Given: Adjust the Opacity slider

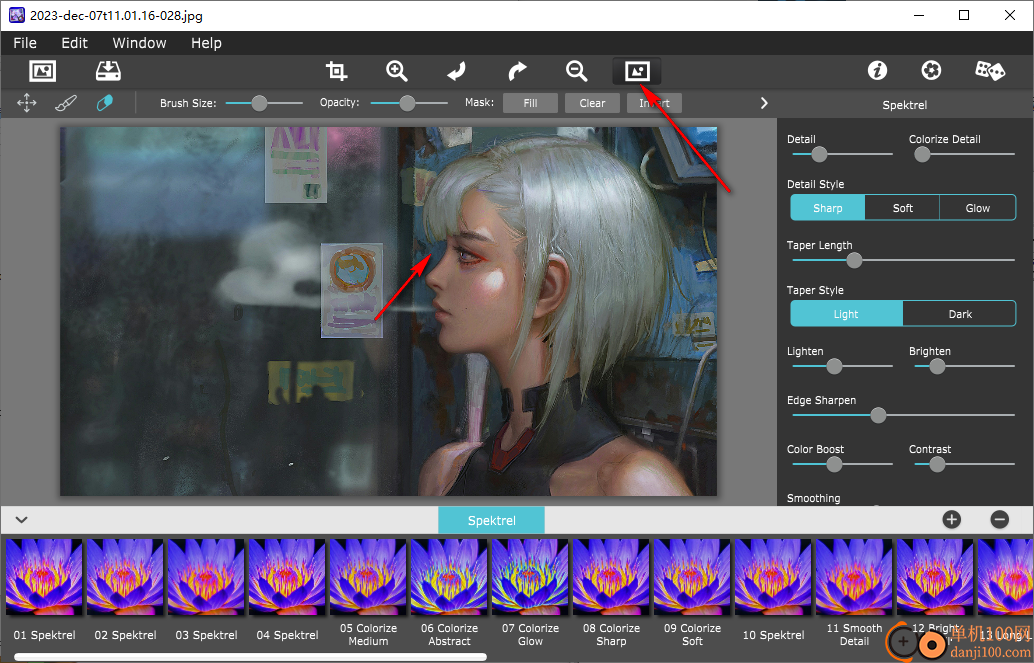Looking at the screenshot, I should (x=409, y=103).
